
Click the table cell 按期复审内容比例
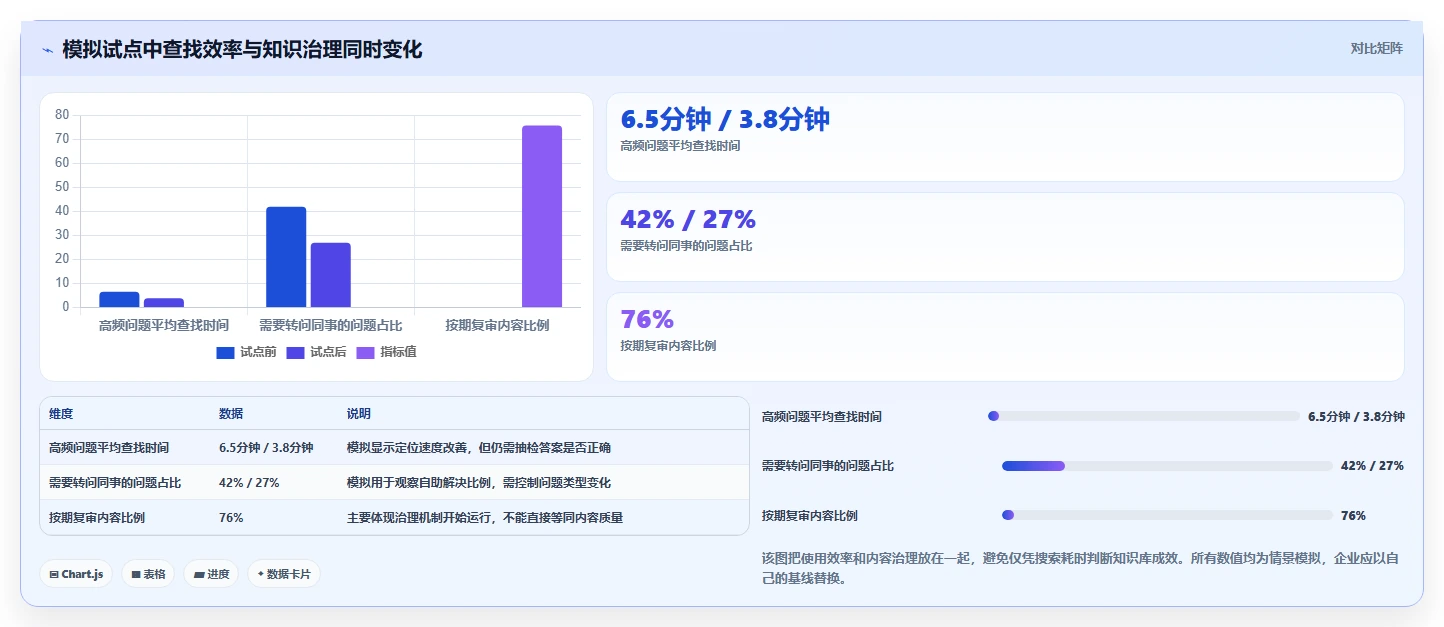tap(97, 518)
